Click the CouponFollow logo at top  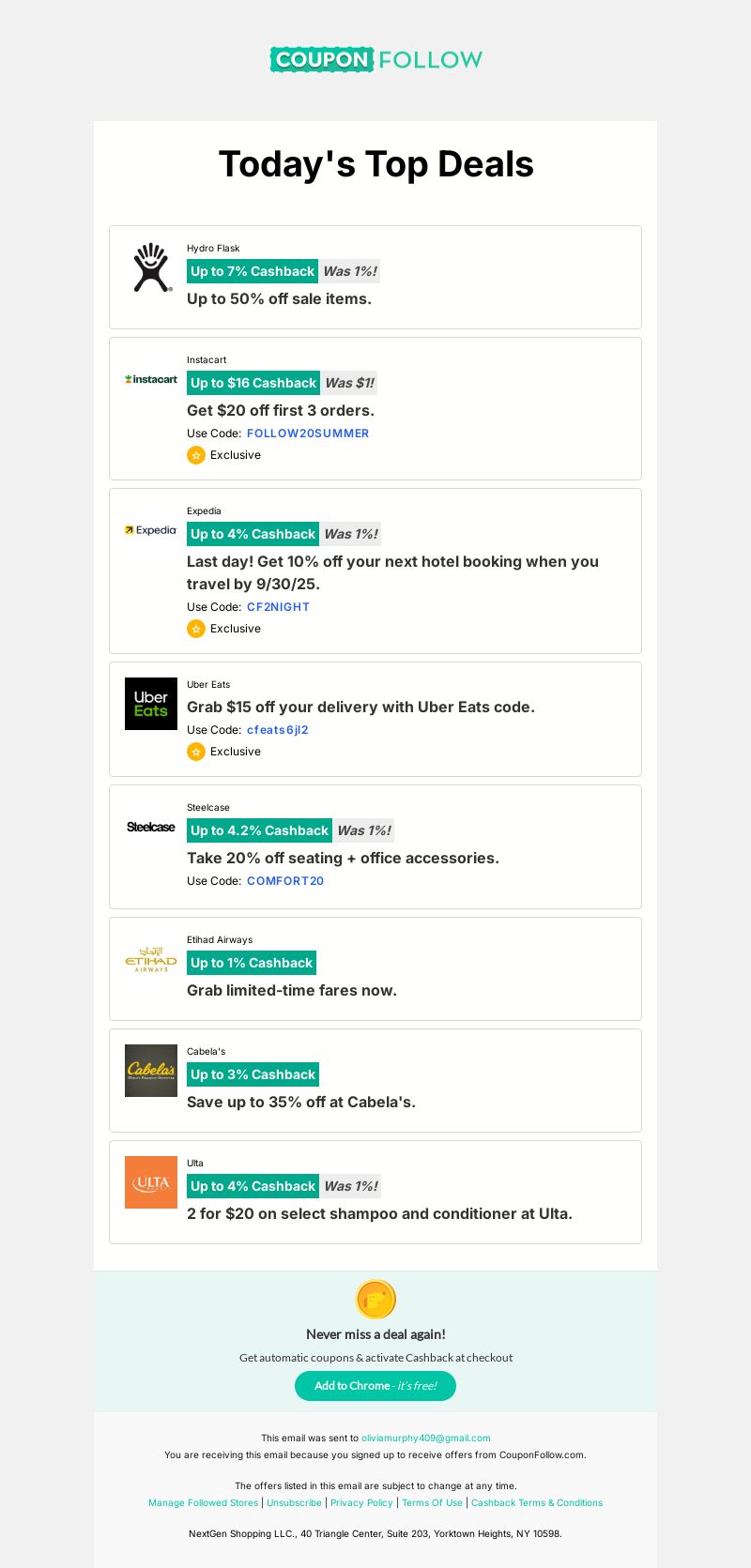click(x=375, y=59)
